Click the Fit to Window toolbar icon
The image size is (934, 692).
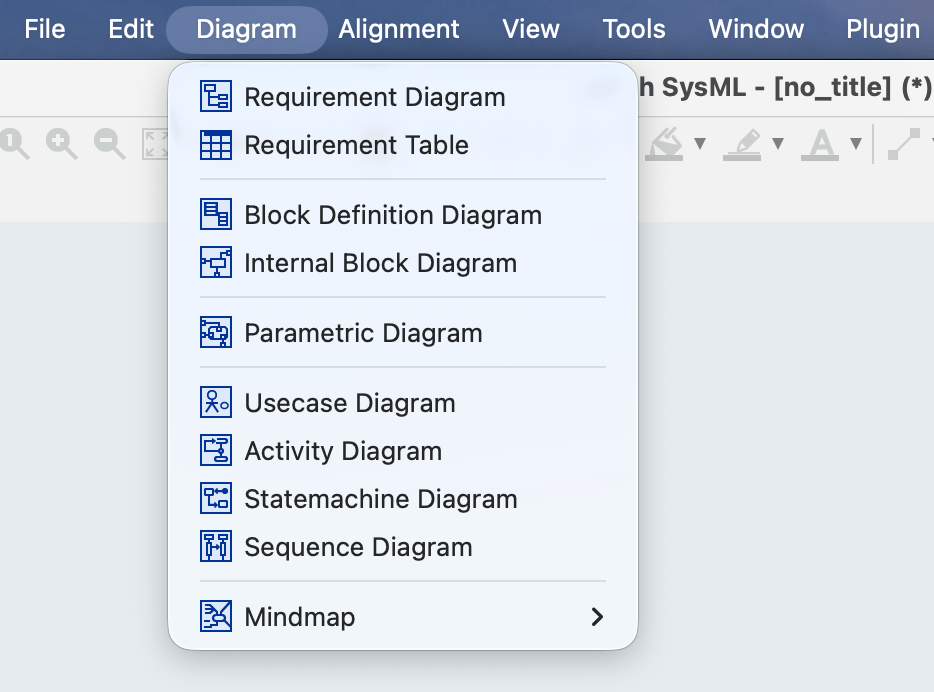[155, 141]
